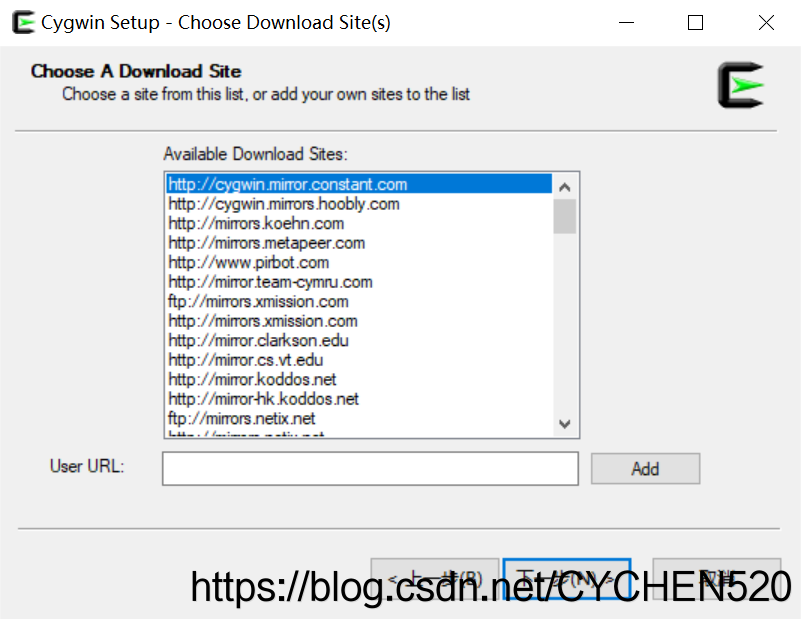Screen dimensions: 801x619
Task: Choose http://mirrors.metapeer.com site
Action: pos(359,243)
